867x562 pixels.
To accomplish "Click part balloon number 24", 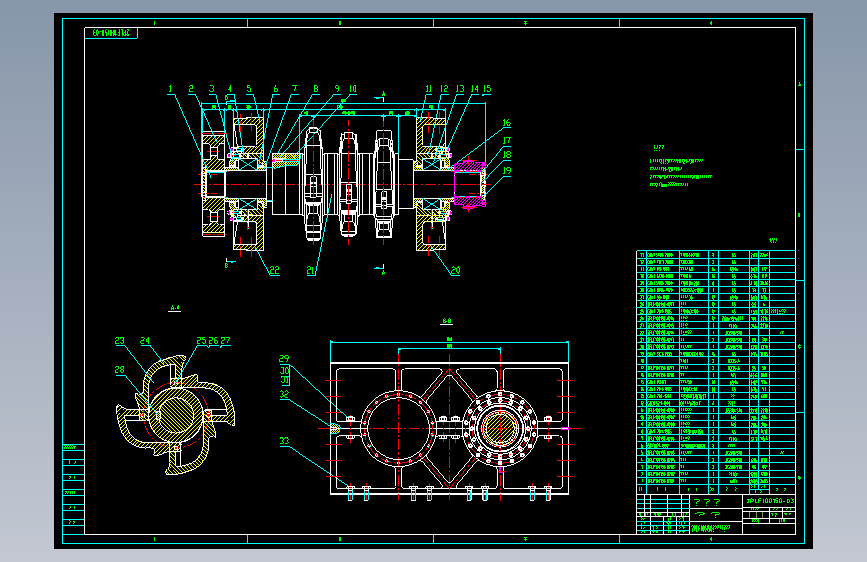I will (x=145, y=341).
